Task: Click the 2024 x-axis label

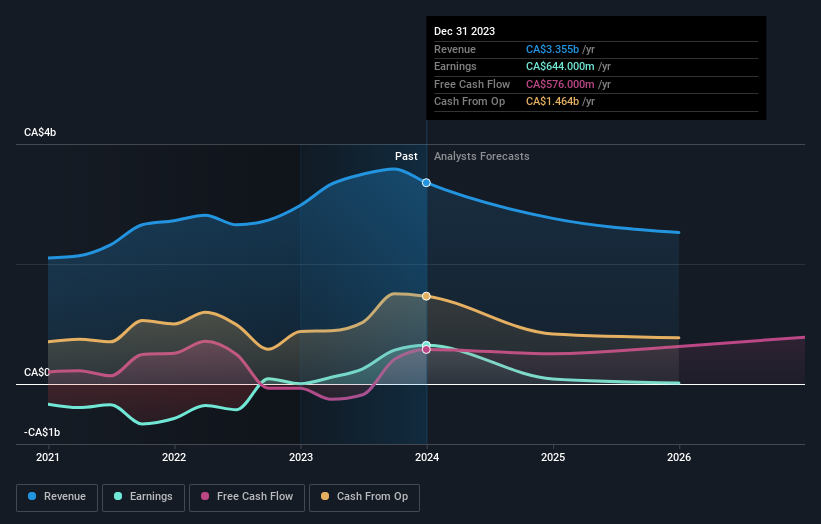Action: [427, 457]
